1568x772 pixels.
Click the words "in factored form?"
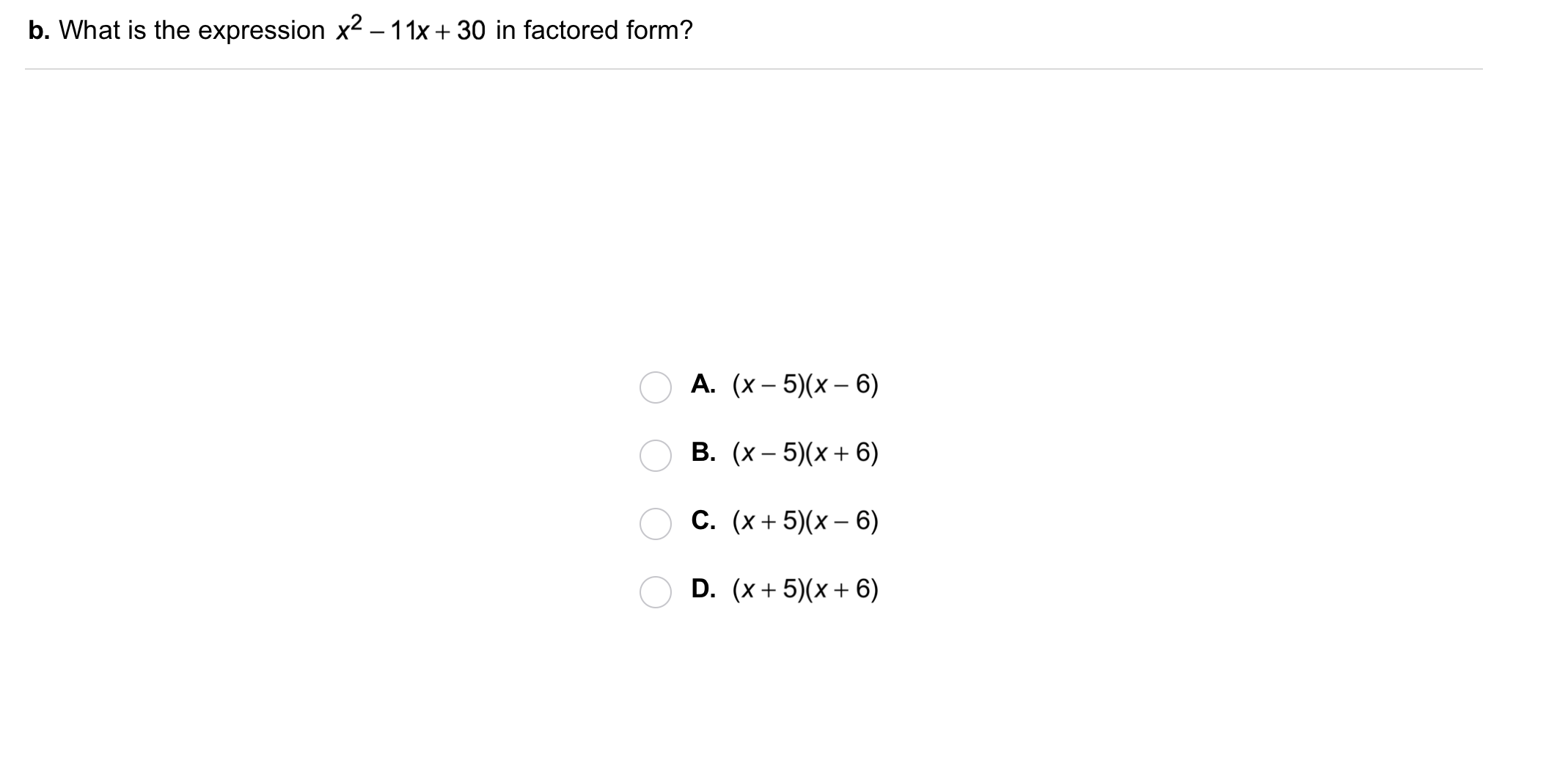point(594,30)
